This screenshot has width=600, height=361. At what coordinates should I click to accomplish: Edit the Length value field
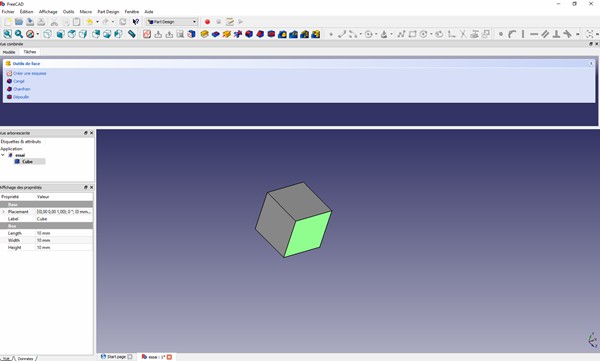[64, 233]
